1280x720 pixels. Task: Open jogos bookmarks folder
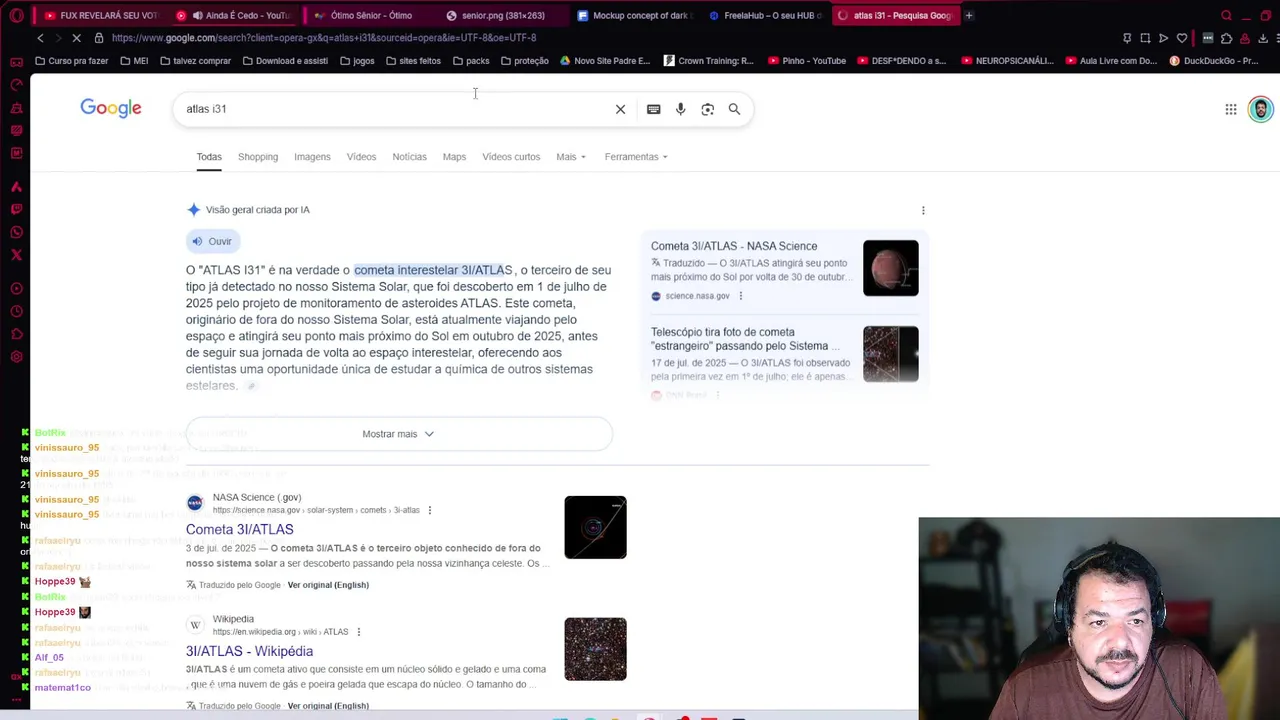pyautogui.click(x=357, y=61)
